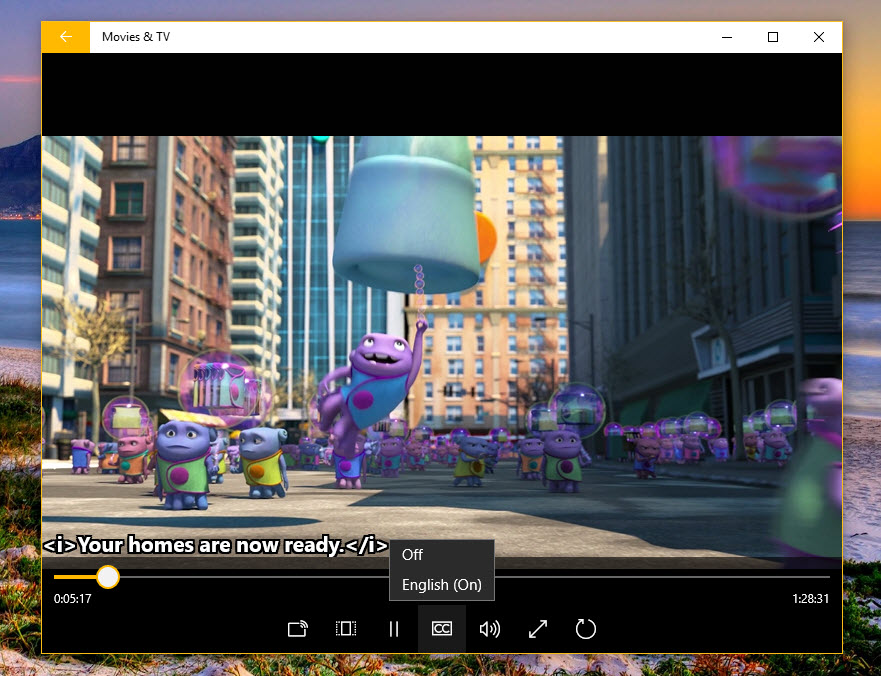Pause the video playback

[394, 628]
